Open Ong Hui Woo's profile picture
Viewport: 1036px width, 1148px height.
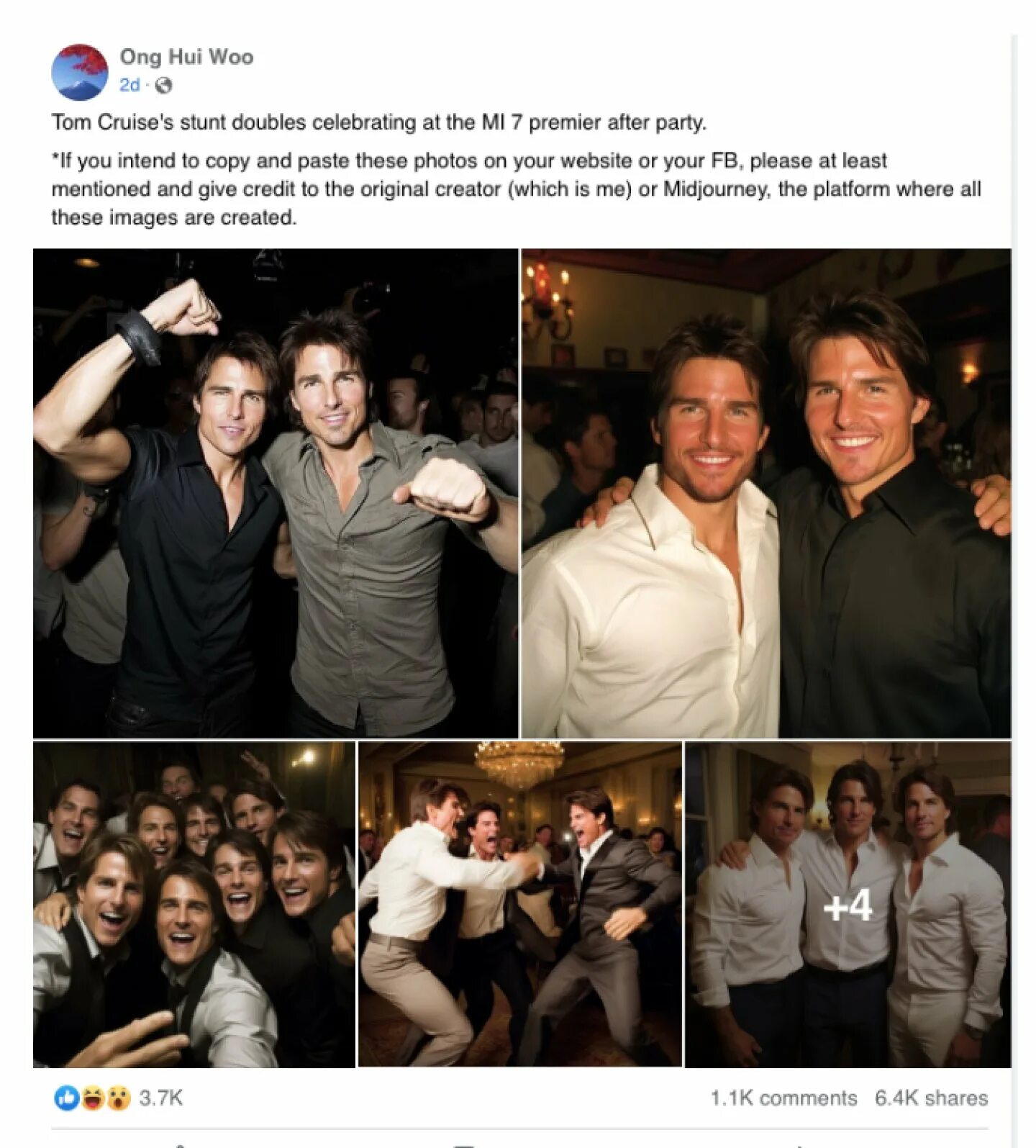[x=79, y=72]
